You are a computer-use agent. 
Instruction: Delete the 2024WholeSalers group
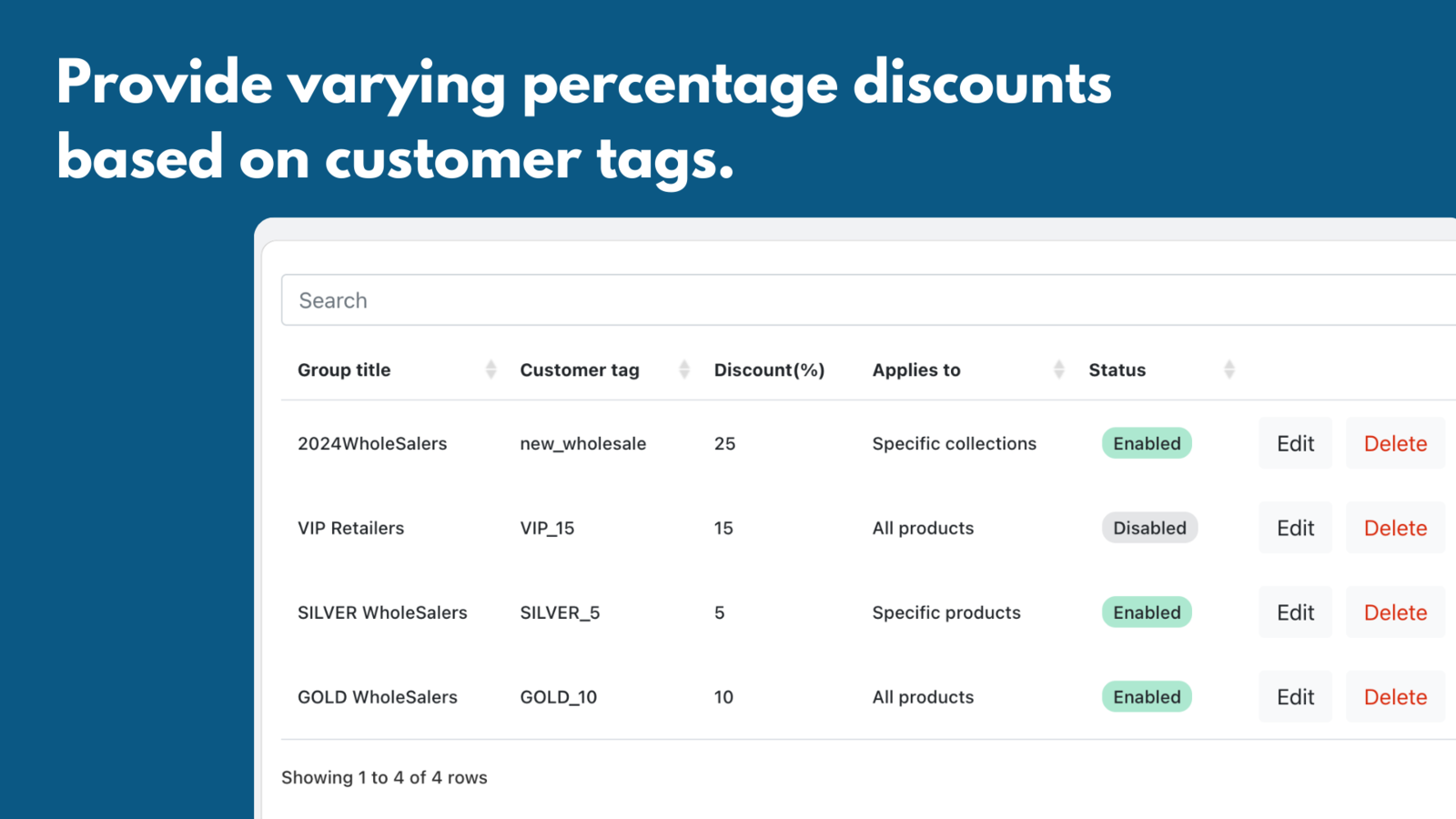click(x=1395, y=443)
